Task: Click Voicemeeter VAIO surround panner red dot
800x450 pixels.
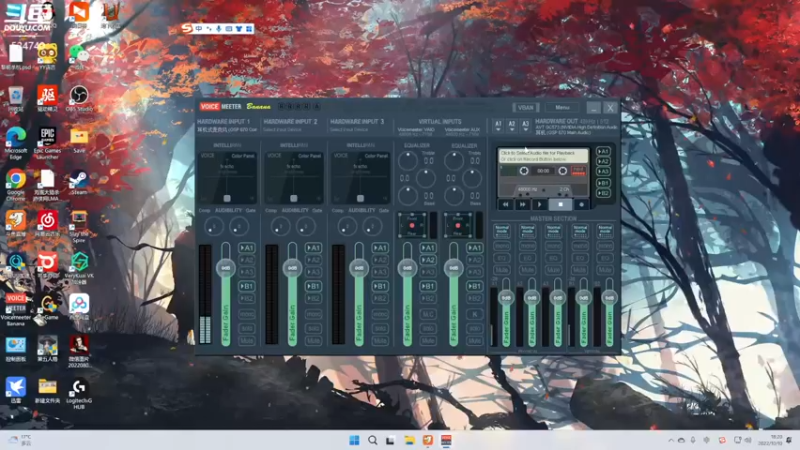Action: [412, 226]
